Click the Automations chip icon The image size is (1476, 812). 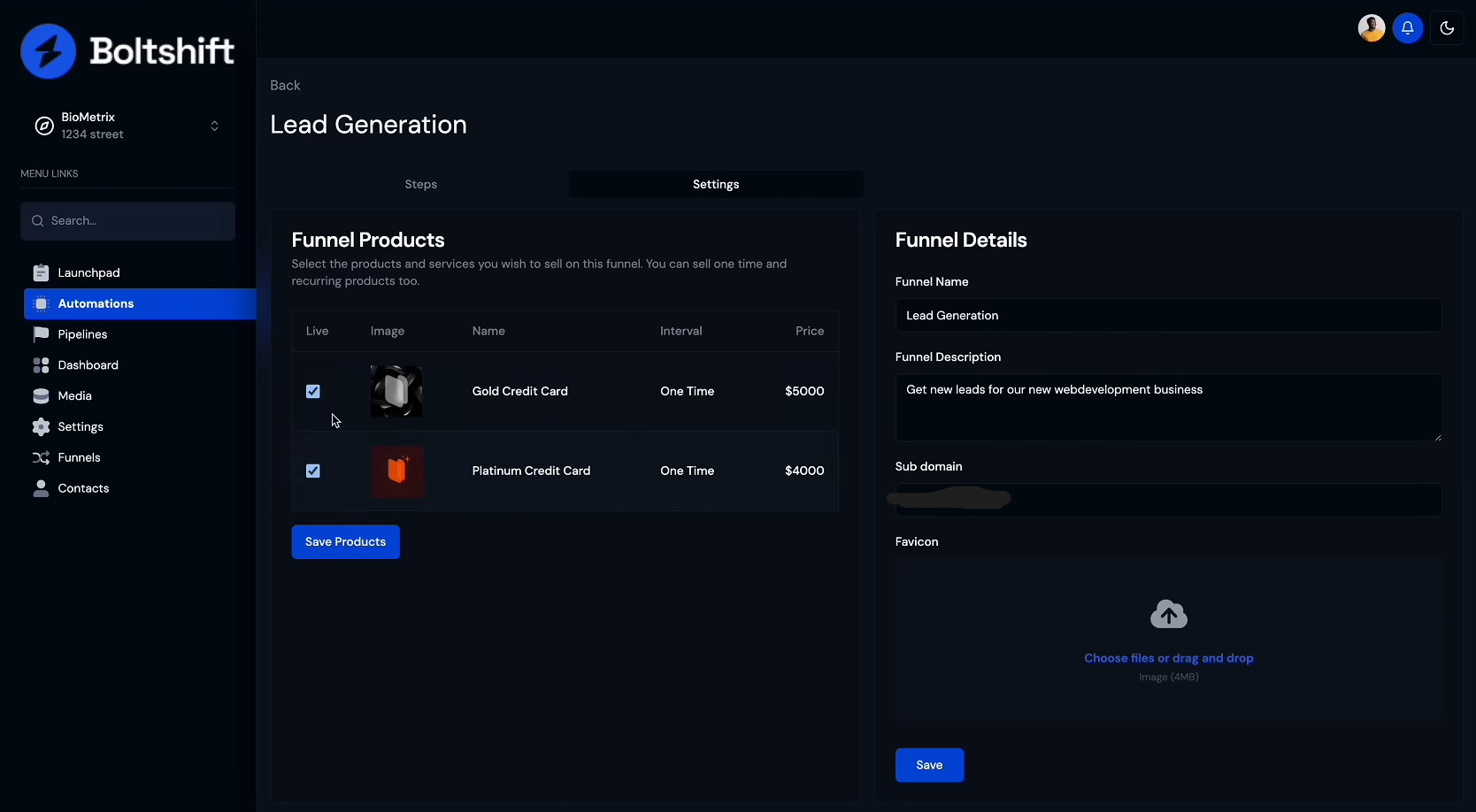[x=41, y=303]
